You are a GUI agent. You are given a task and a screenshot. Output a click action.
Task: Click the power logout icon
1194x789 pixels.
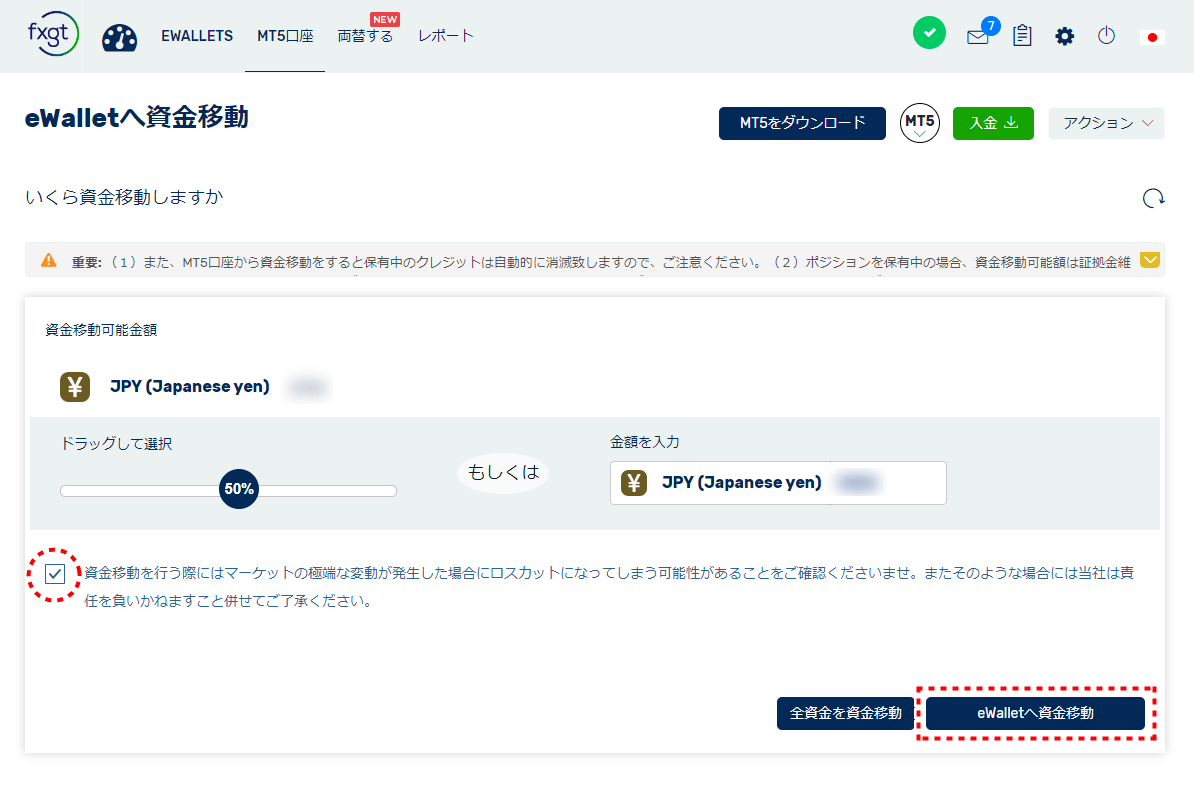1106,35
